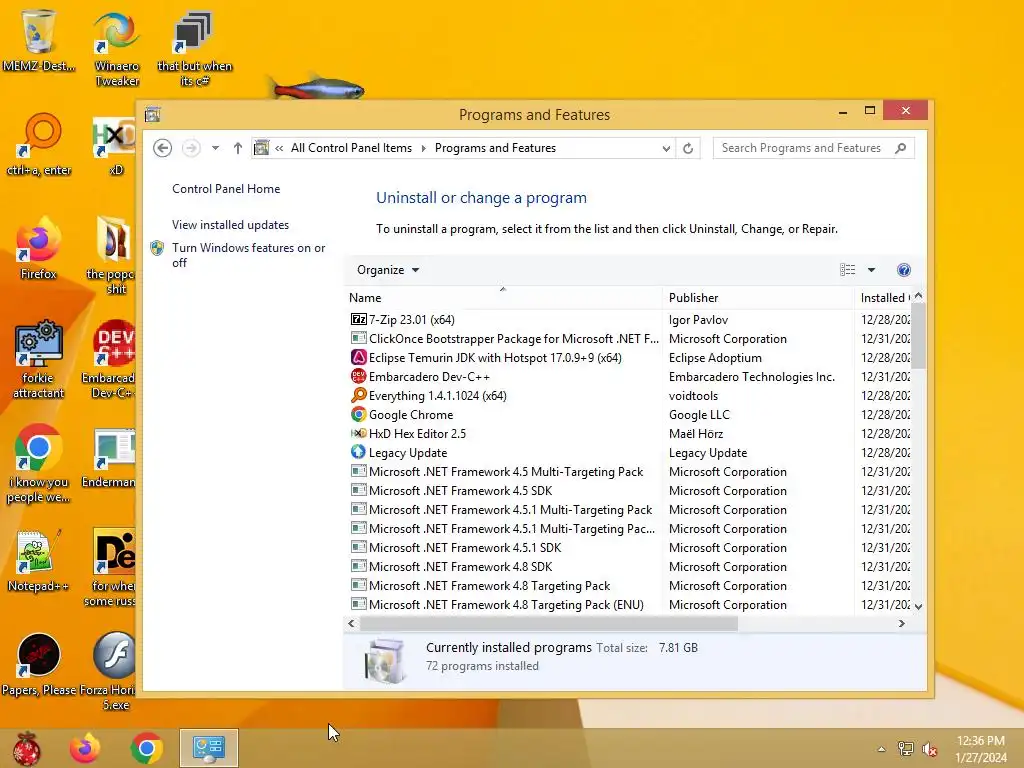Click the Winaero Tweaker desktop icon
This screenshot has height=768, width=1024.
pyautogui.click(x=116, y=49)
